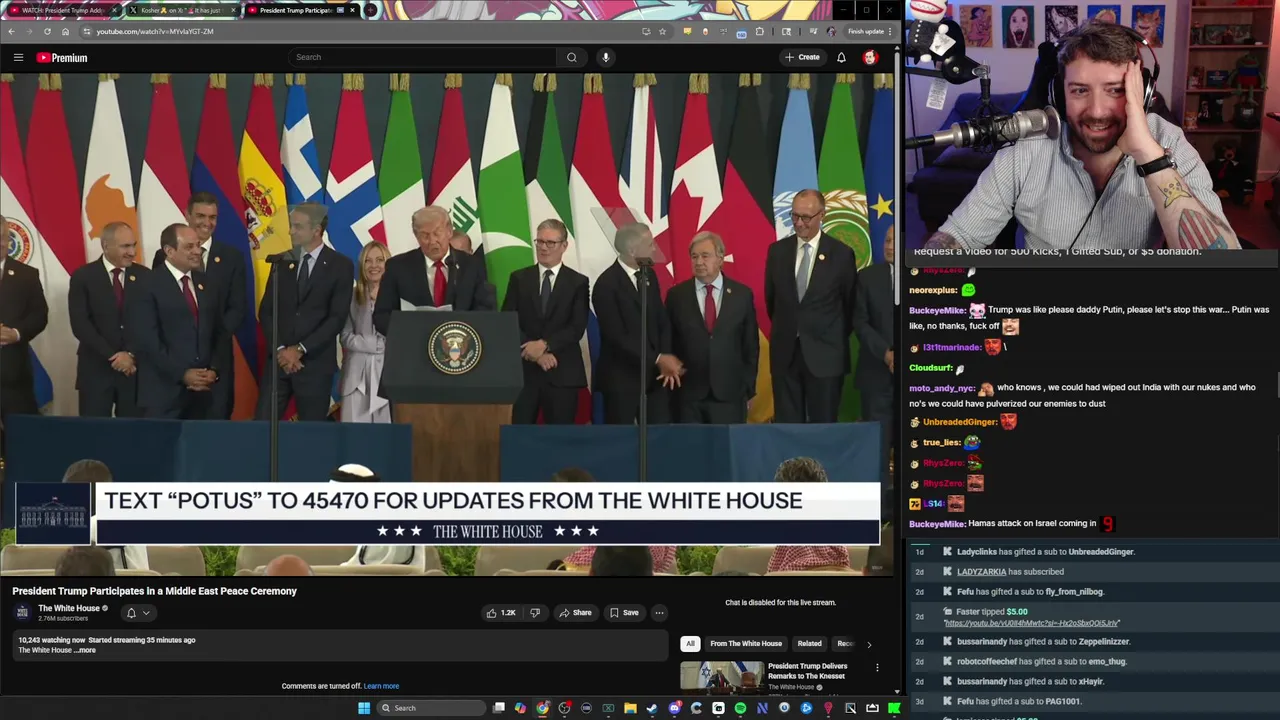Bookmark this page with the star icon
1280x720 pixels.
point(662,31)
